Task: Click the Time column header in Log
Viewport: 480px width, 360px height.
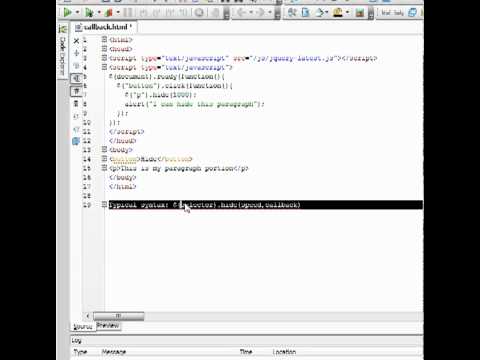Action: coord(246,352)
